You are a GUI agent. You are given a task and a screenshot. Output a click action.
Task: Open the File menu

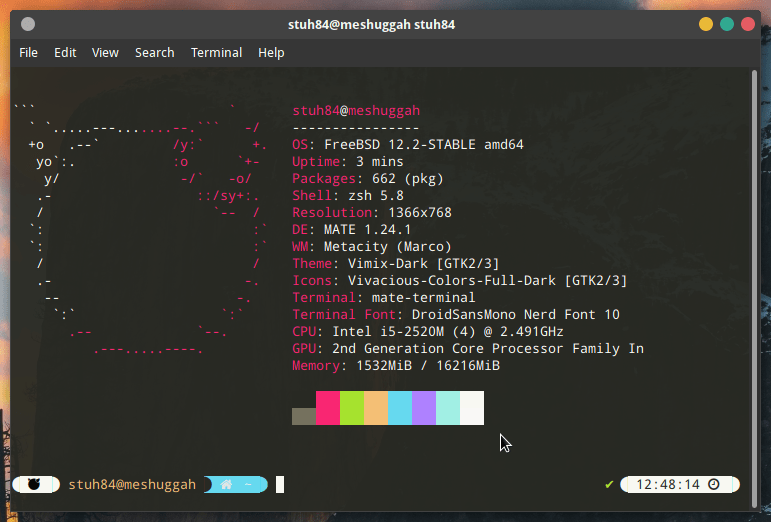coord(28,53)
